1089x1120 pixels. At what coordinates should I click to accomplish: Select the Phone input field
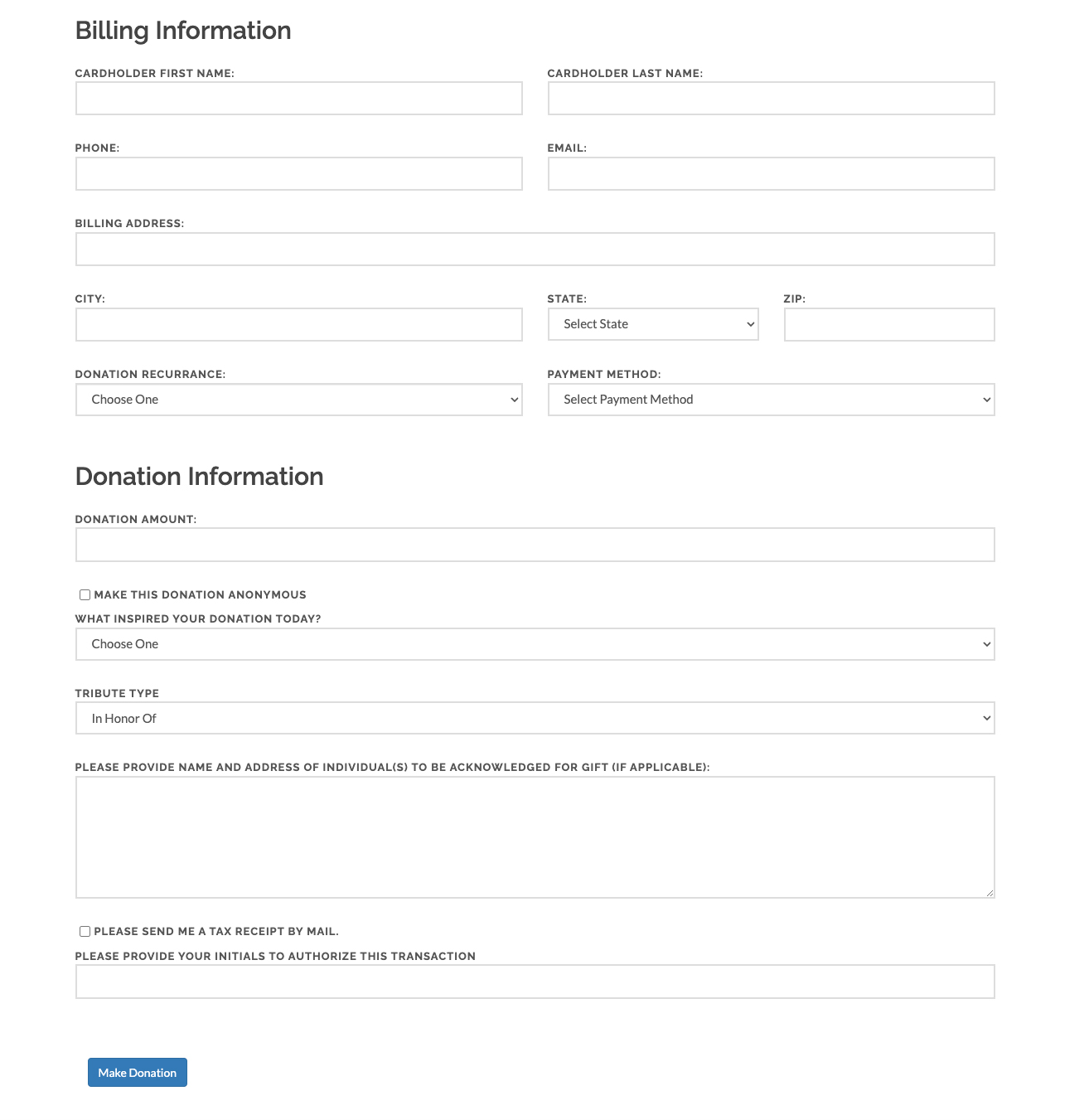pyautogui.click(x=298, y=174)
